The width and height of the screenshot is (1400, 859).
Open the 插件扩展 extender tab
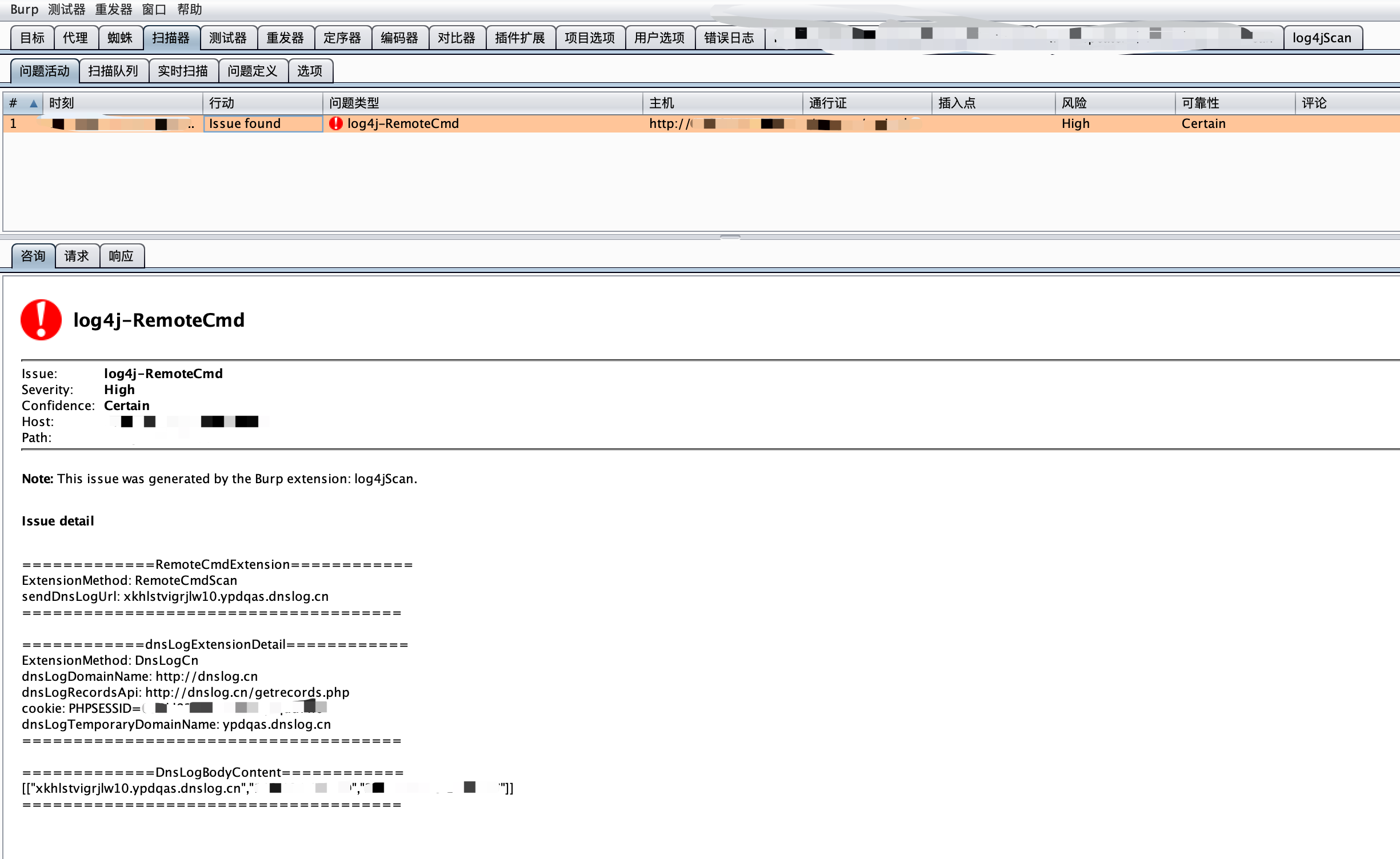tap(520, 38)
